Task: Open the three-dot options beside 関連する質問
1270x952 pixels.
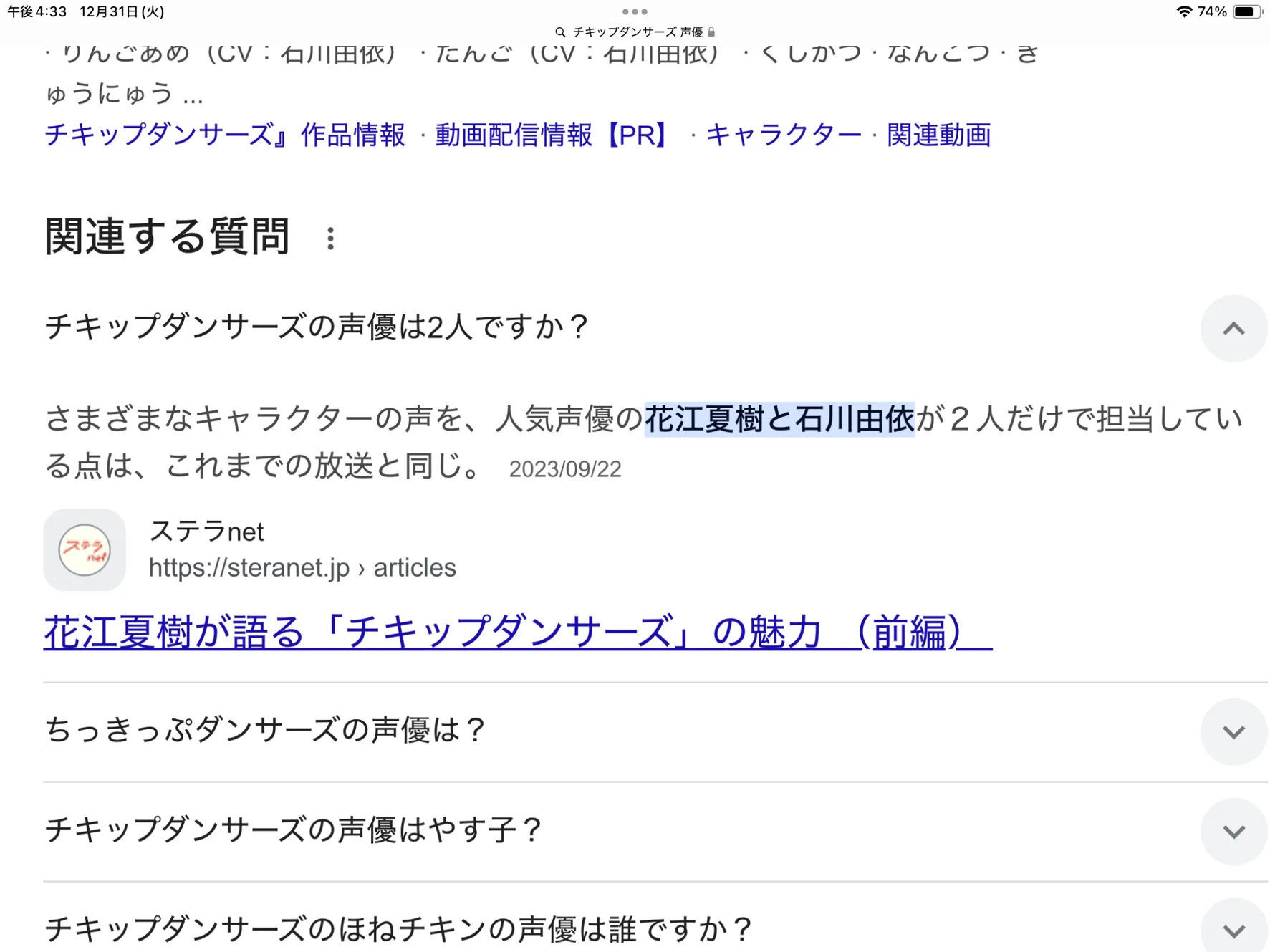Action: 330,239
